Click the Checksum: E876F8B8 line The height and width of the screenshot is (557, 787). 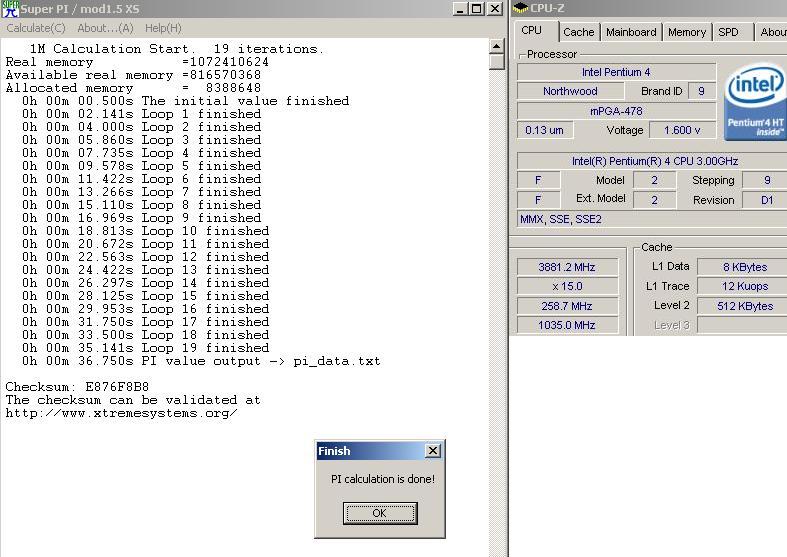coord(77,387)
